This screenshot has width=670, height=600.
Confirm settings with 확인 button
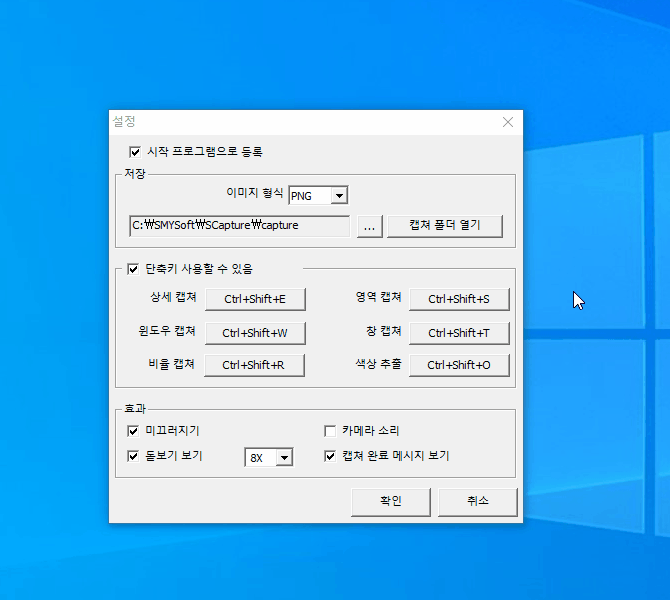391,502
